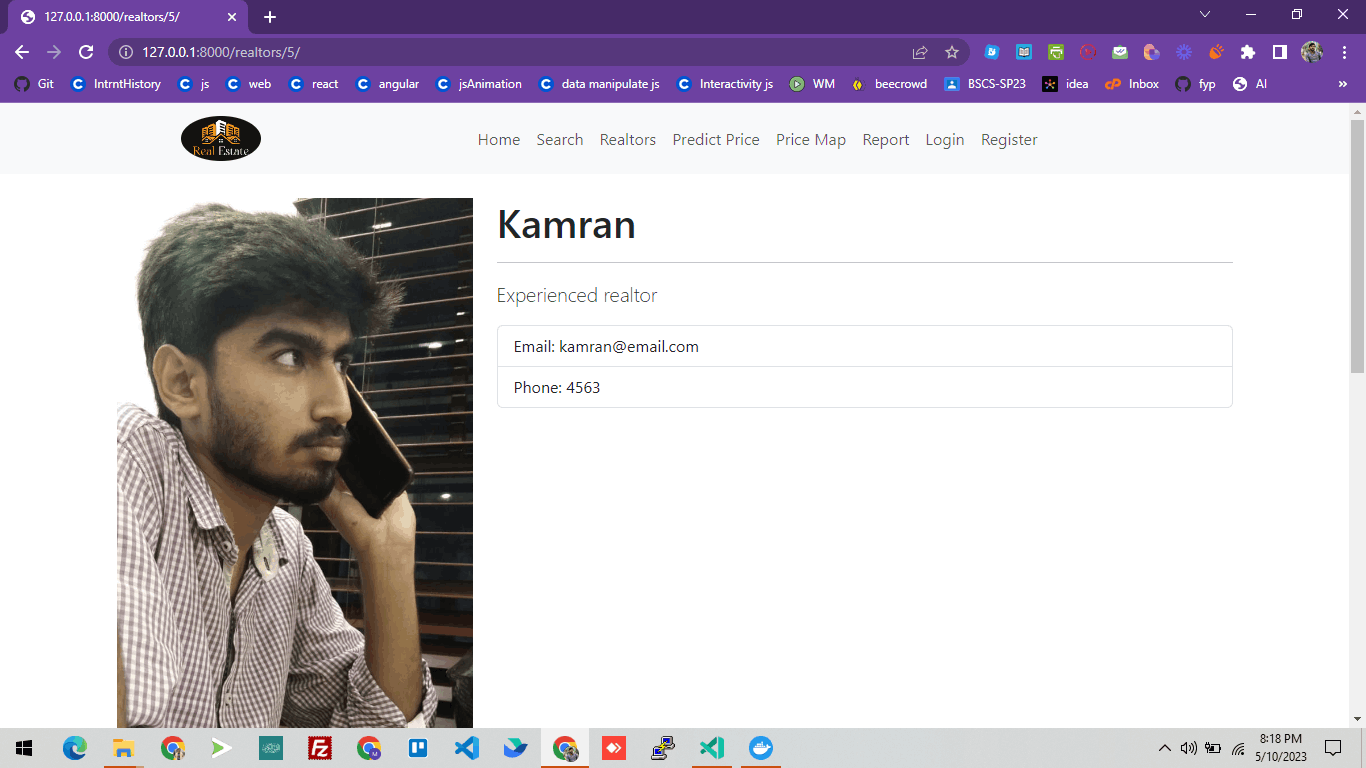
Task: Open the Git bookmark
Action: 34,84
